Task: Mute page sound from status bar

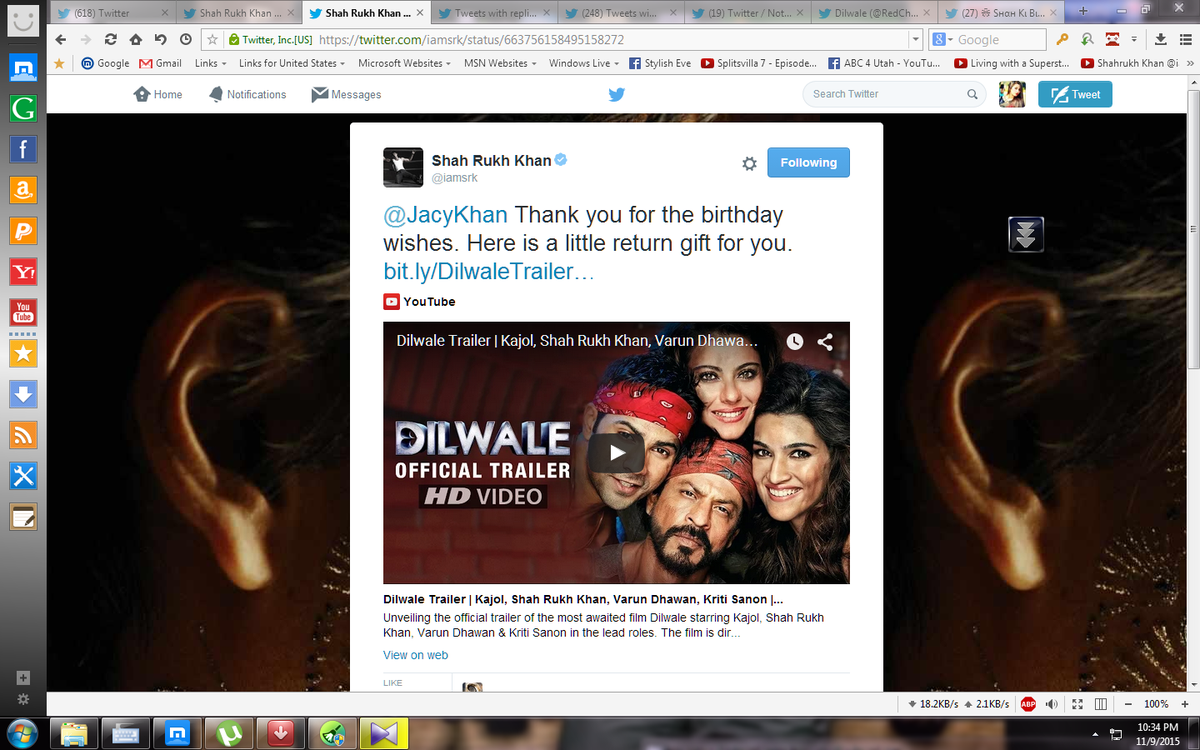Action: (1052, 704)
